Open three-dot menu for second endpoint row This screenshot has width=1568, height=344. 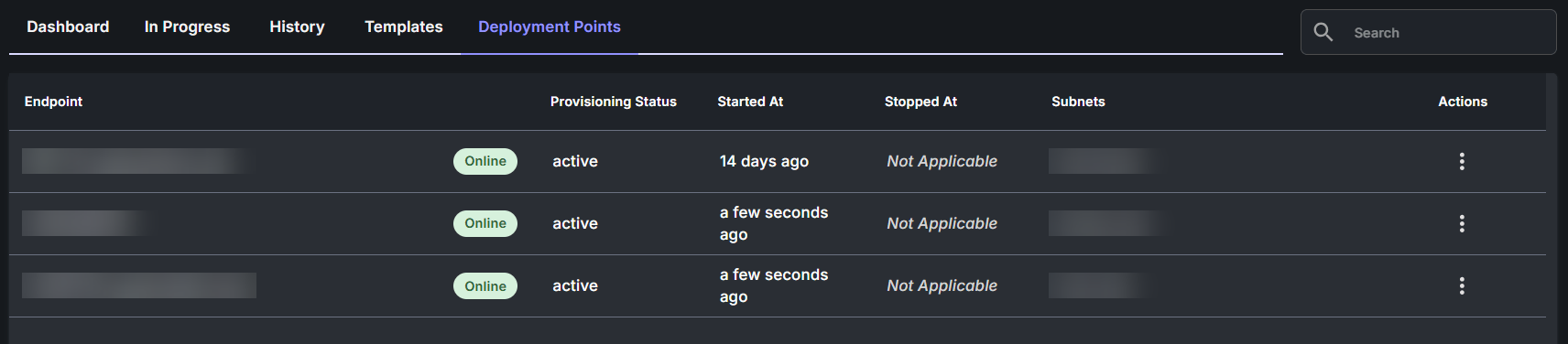click(1462, 223)
